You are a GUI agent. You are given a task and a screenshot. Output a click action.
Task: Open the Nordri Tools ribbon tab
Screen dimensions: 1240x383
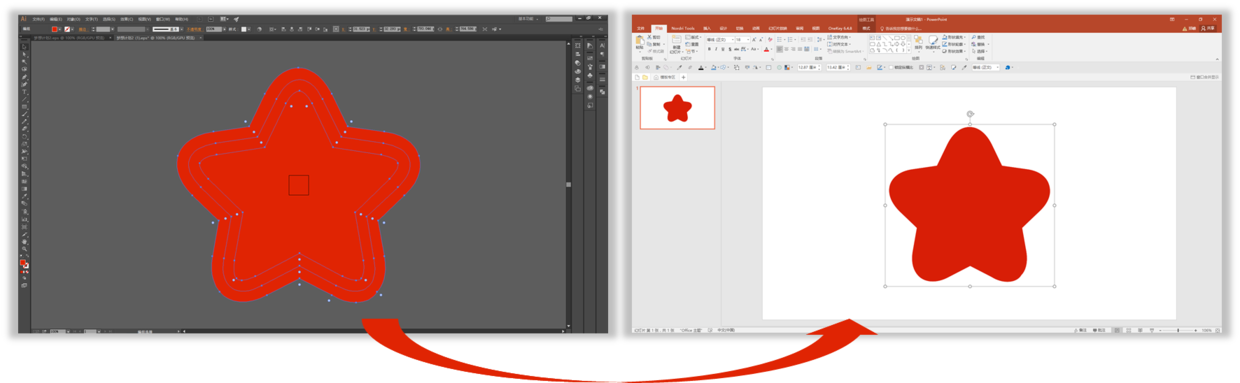682,28
